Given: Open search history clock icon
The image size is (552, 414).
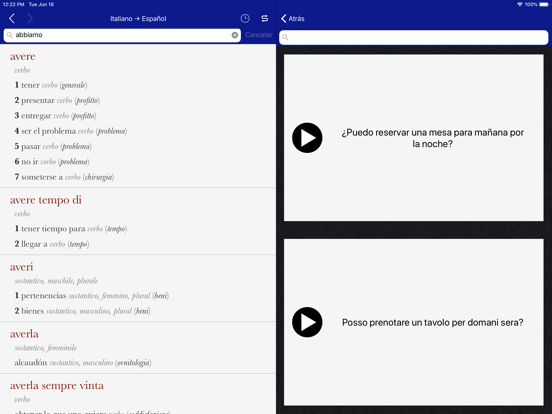Looking at the screenshot, I should coord(245,19).
